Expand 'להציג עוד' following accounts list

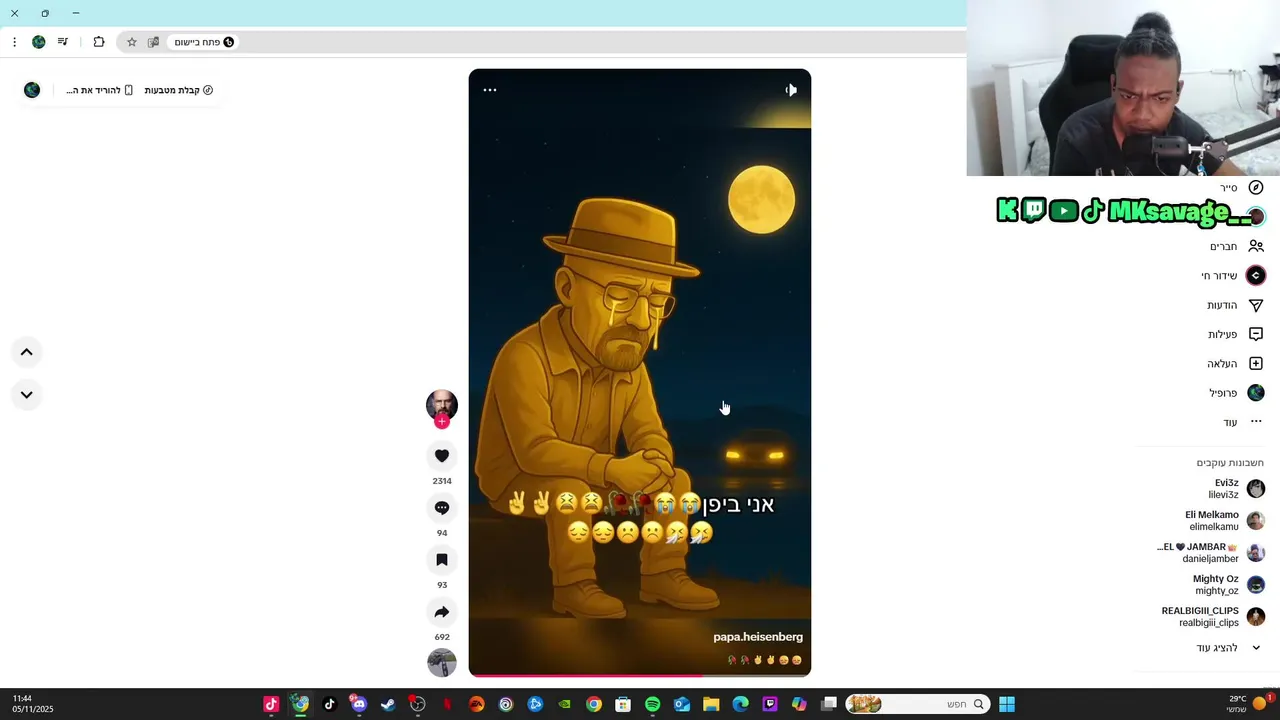click(x=1228, y=648)
